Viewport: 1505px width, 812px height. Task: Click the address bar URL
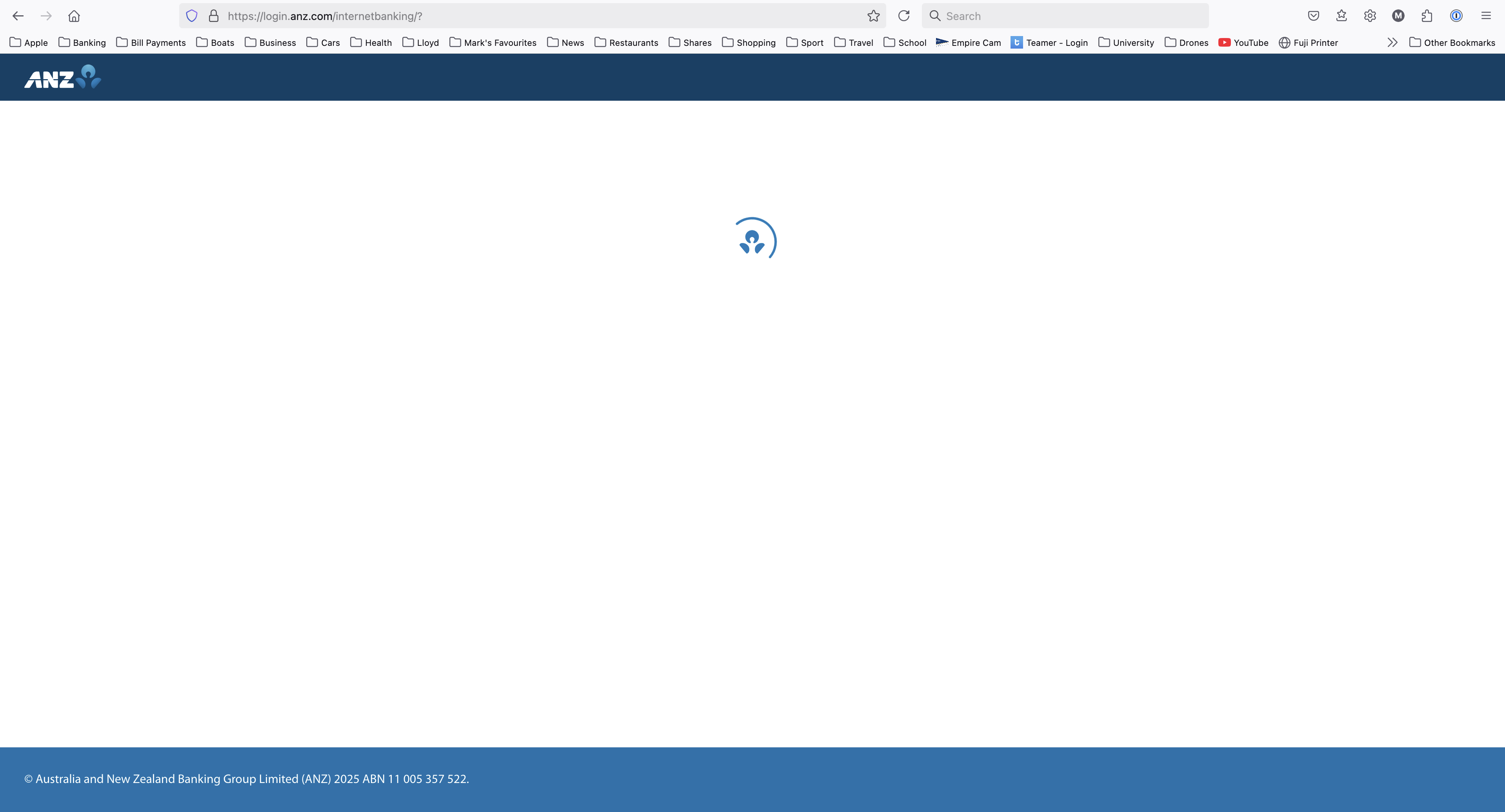point(325,16)
